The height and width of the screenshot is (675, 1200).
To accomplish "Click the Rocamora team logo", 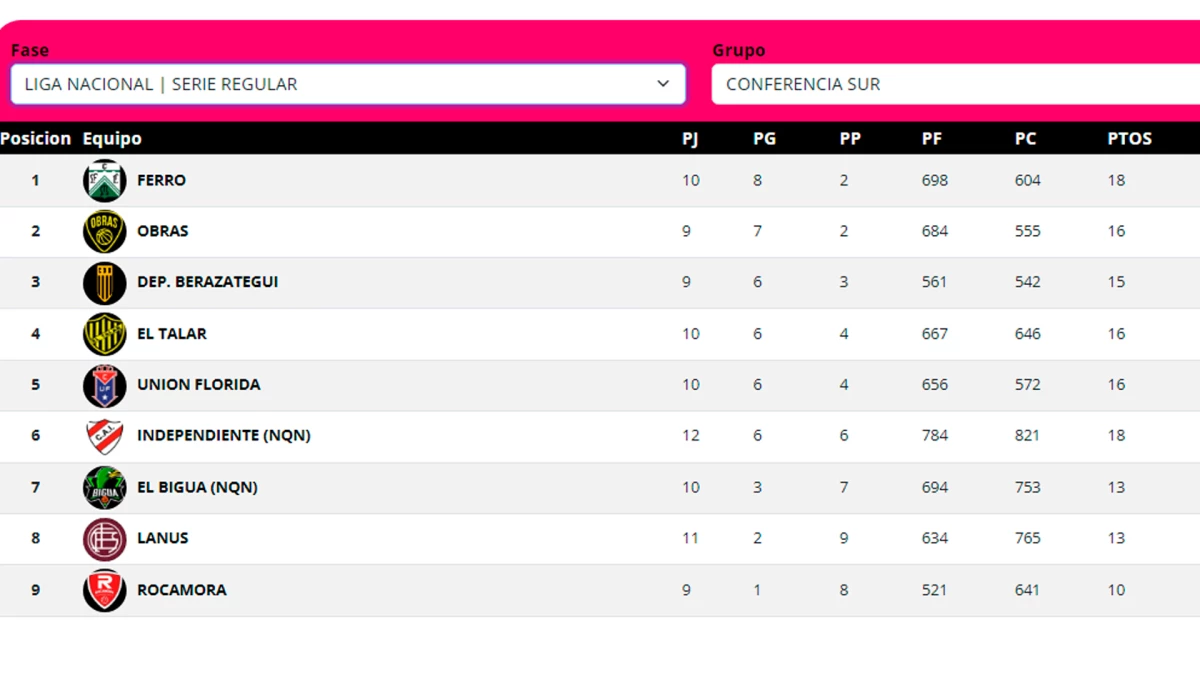I will (104, 590).
